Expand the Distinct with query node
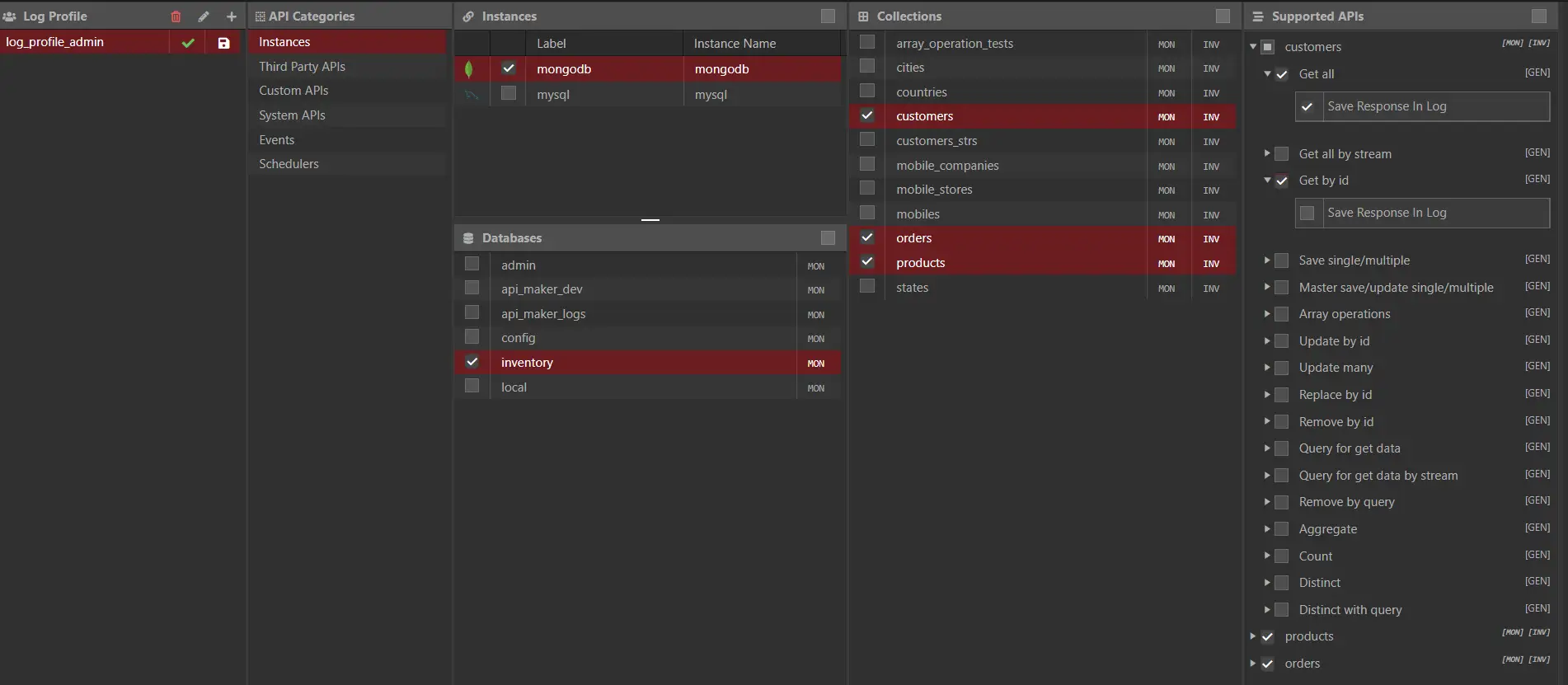The image size is (1568, 685). [x=1267, y=609]
